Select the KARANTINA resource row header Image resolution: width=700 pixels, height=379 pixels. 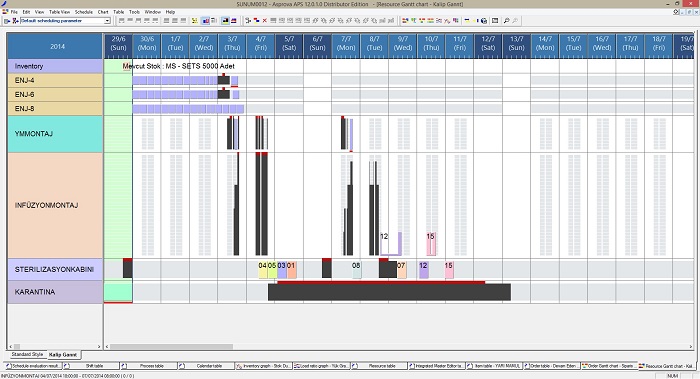[55, 292]
